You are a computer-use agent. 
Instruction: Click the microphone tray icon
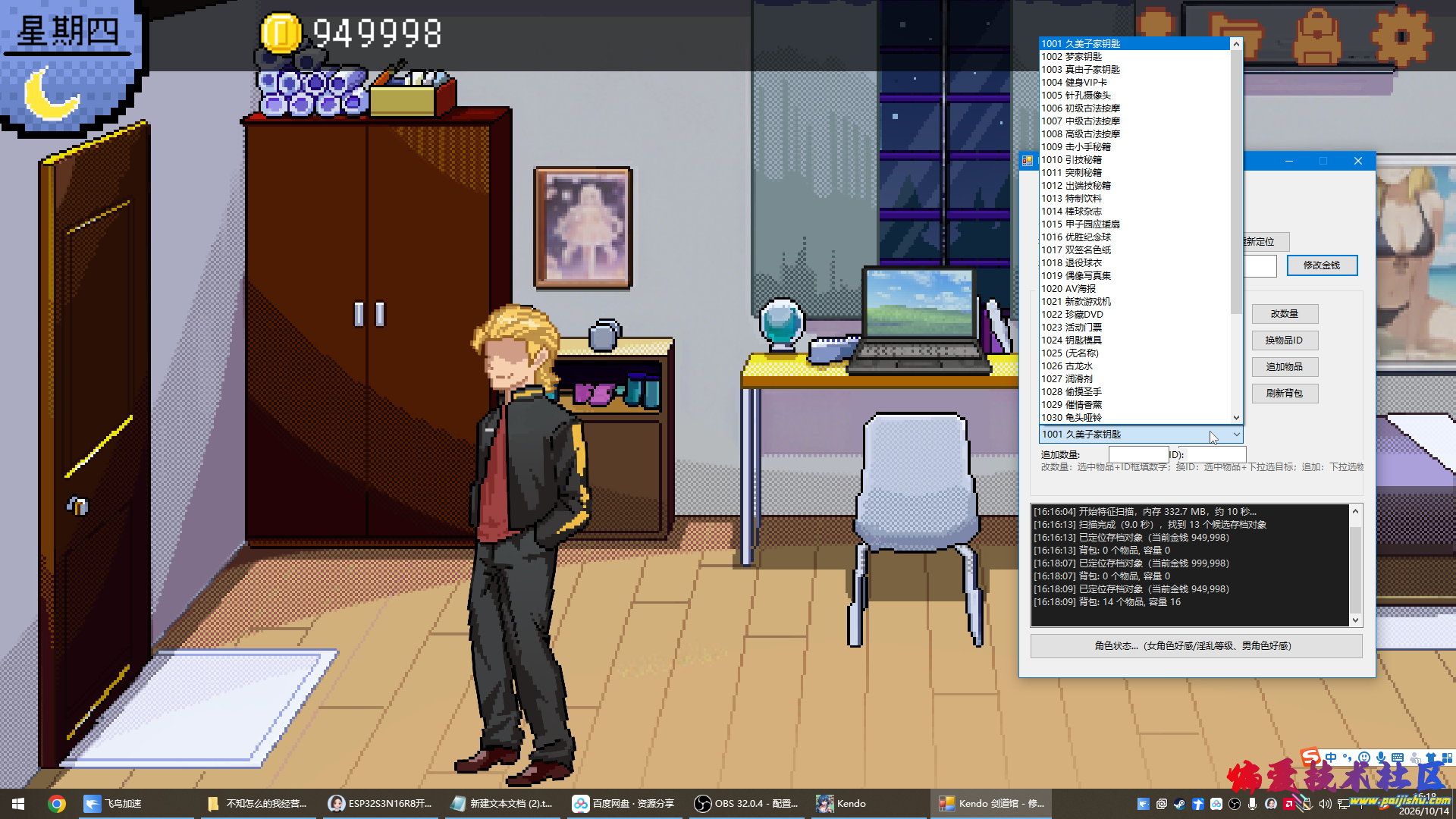pyautogui.click(x=1253, y=804)
